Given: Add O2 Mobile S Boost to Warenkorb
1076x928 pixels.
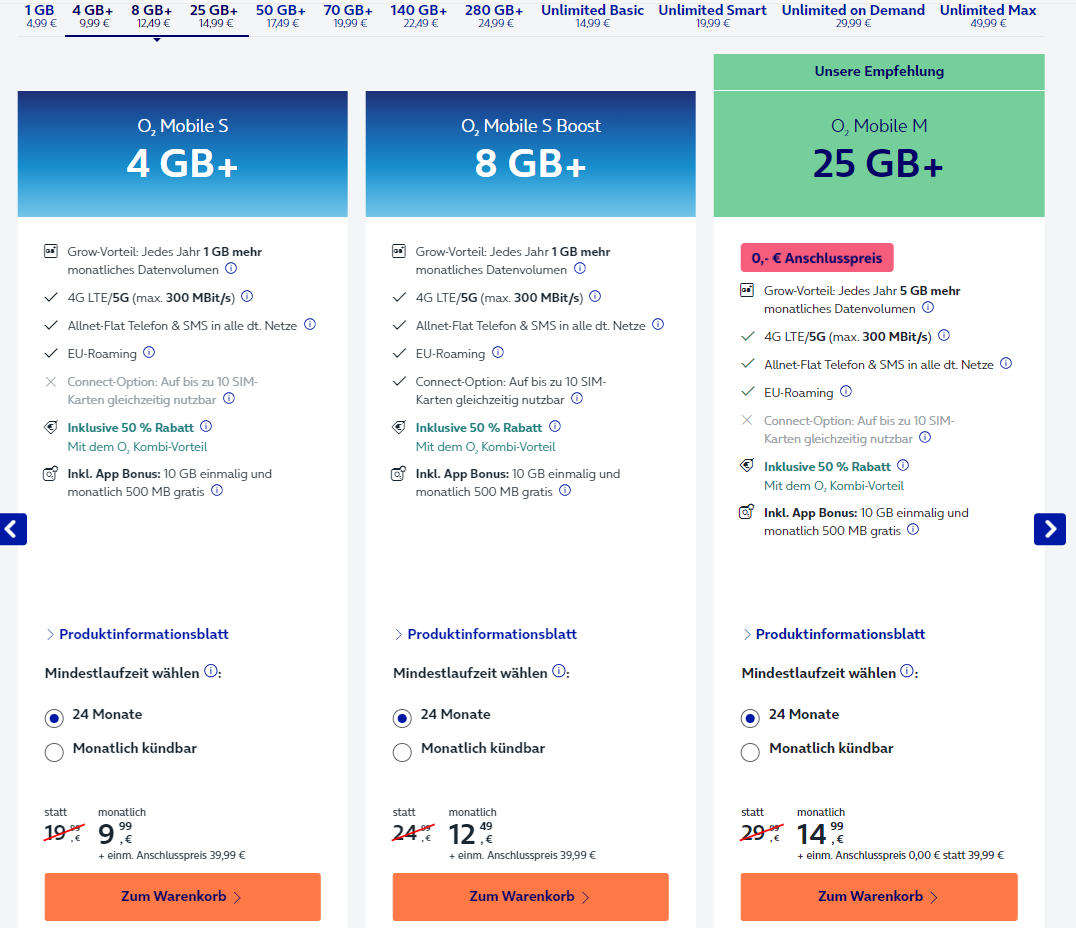Looking at the screenshot, I should pyautogui.click(x=530, y=896).
